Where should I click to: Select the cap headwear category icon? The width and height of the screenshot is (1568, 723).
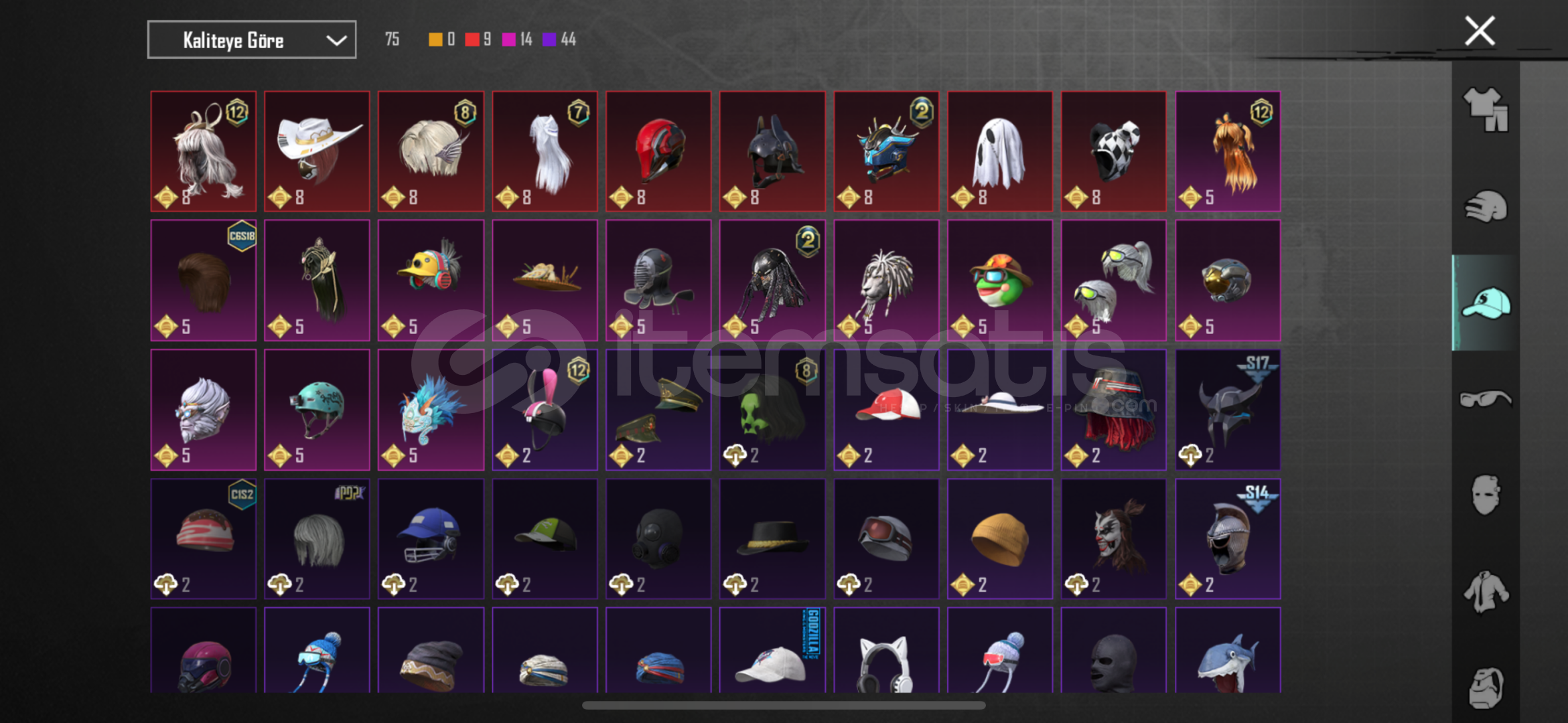1485,303
